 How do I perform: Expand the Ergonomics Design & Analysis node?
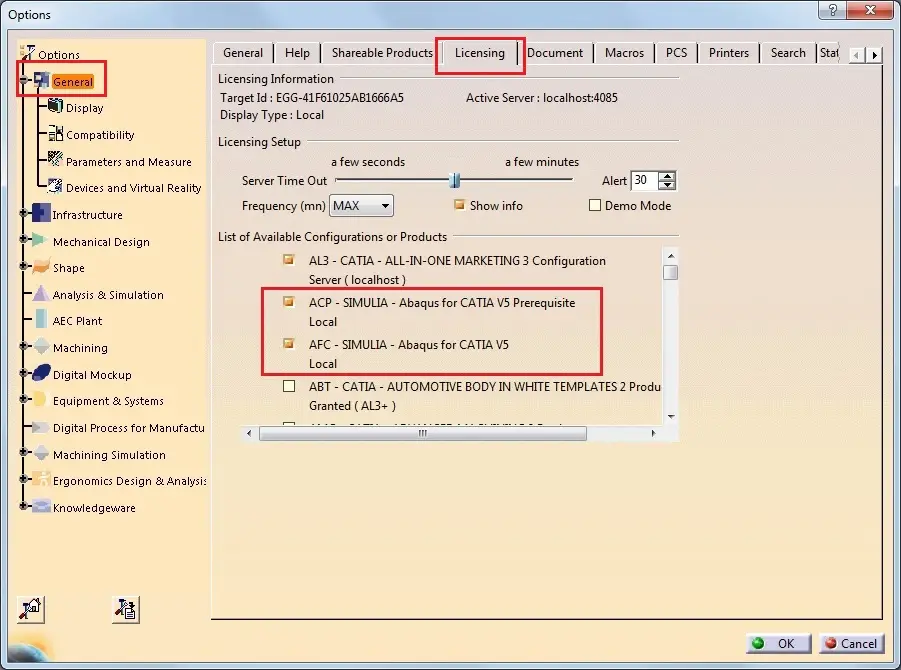pyautogui.click(x=23, y=479)
